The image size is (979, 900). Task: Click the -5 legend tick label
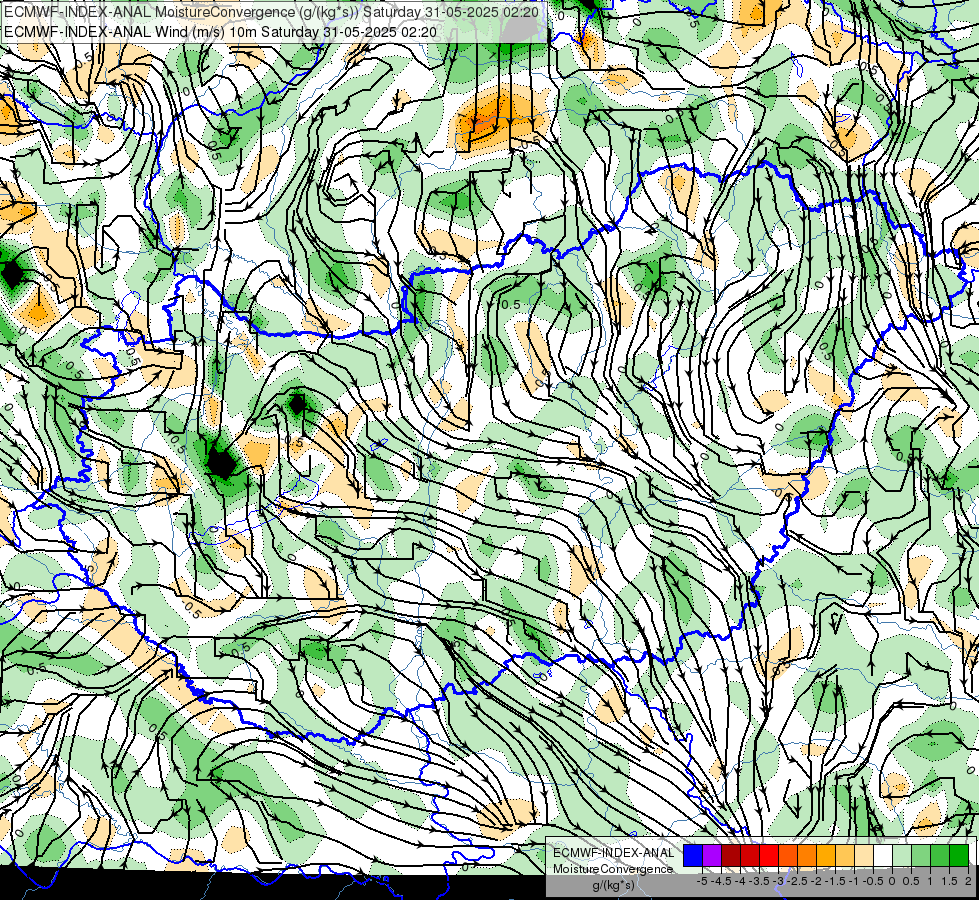(x=702, y=881)
